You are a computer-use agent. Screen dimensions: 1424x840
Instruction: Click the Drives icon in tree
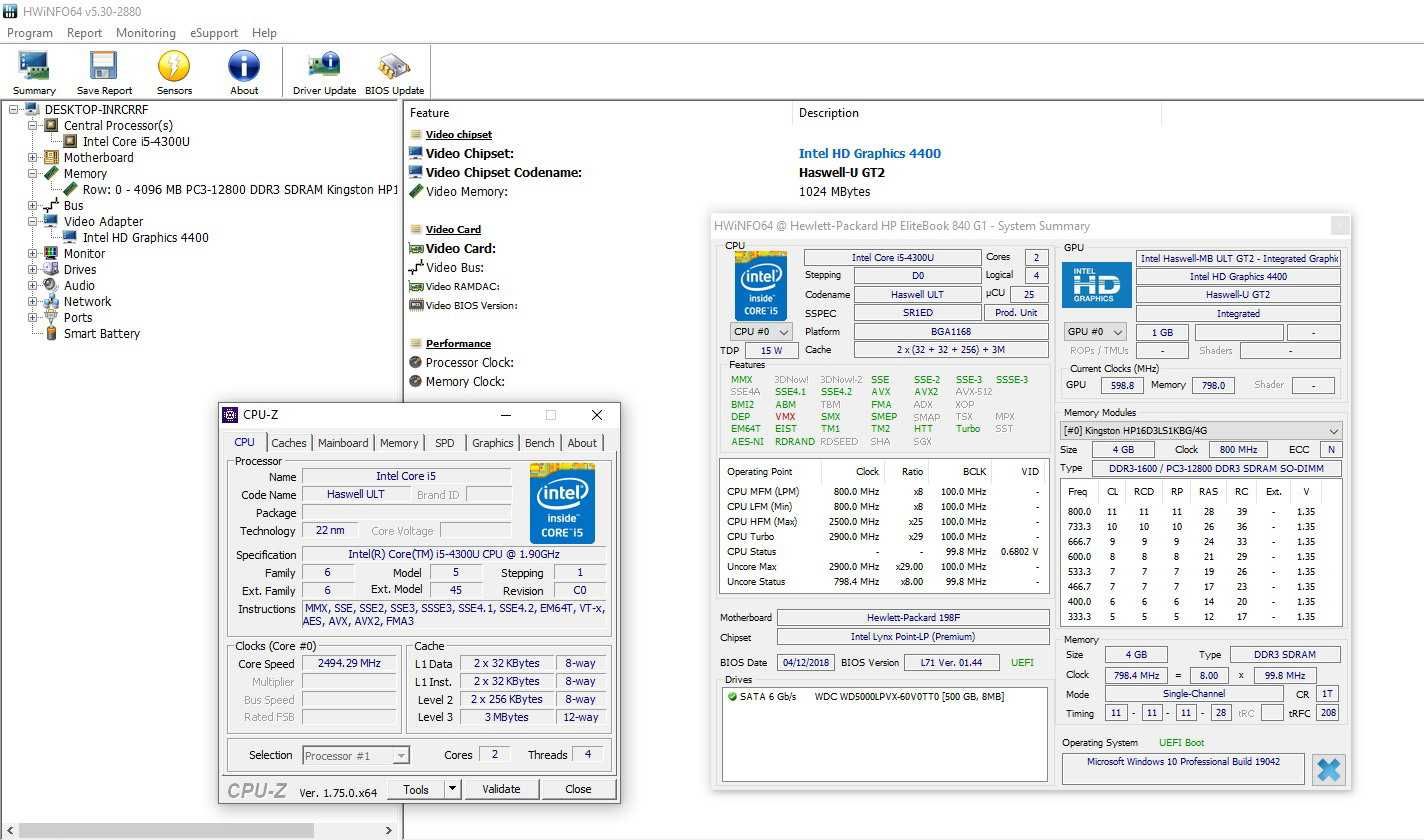click(x=51, y=270)
